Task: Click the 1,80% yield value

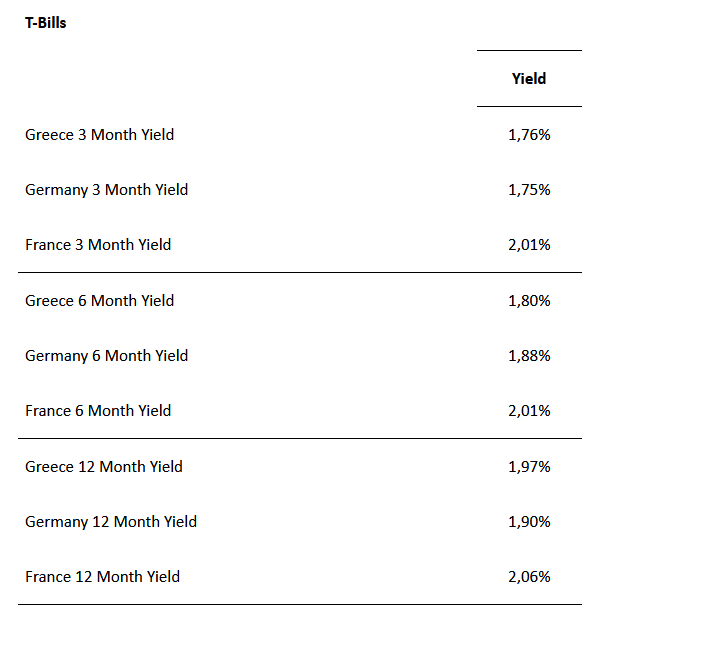Action: click(x=529, y=301)
